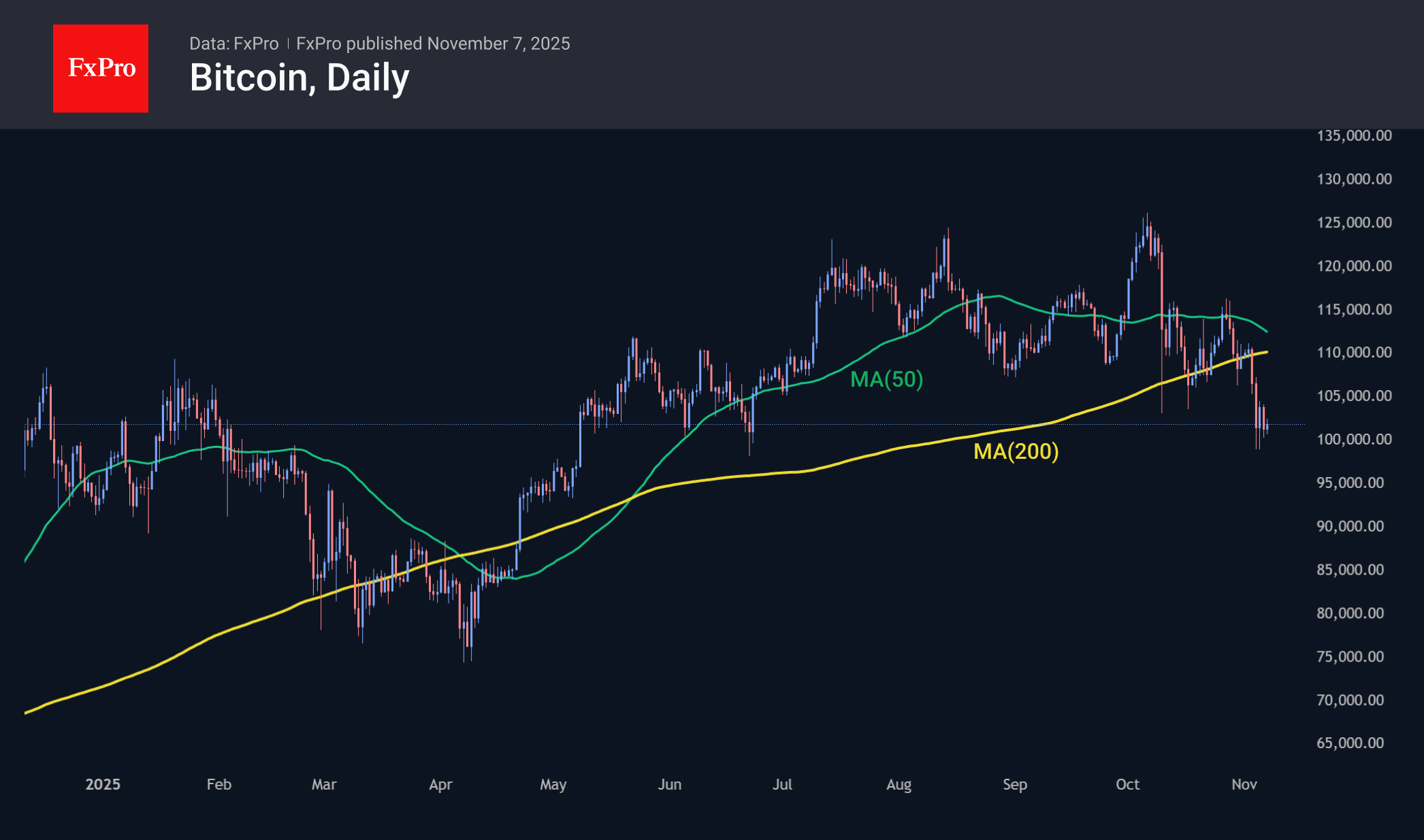Click the red FxPro logo

[x=101, y=69]
